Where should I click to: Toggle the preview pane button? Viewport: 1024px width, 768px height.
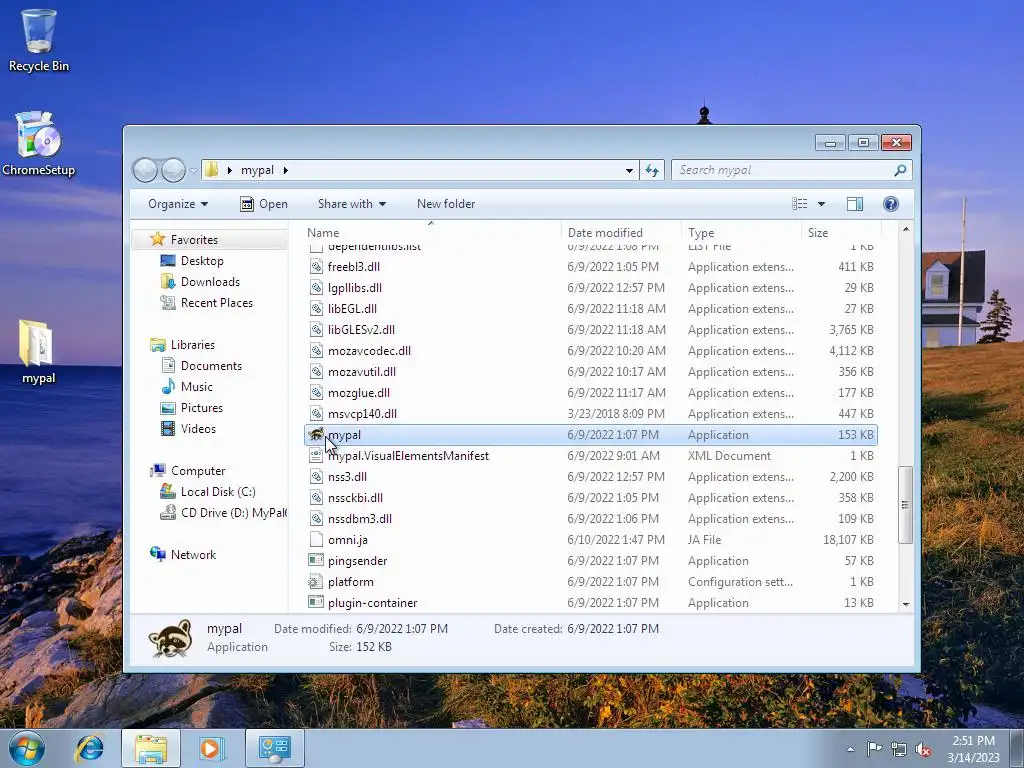click(855, 204)
